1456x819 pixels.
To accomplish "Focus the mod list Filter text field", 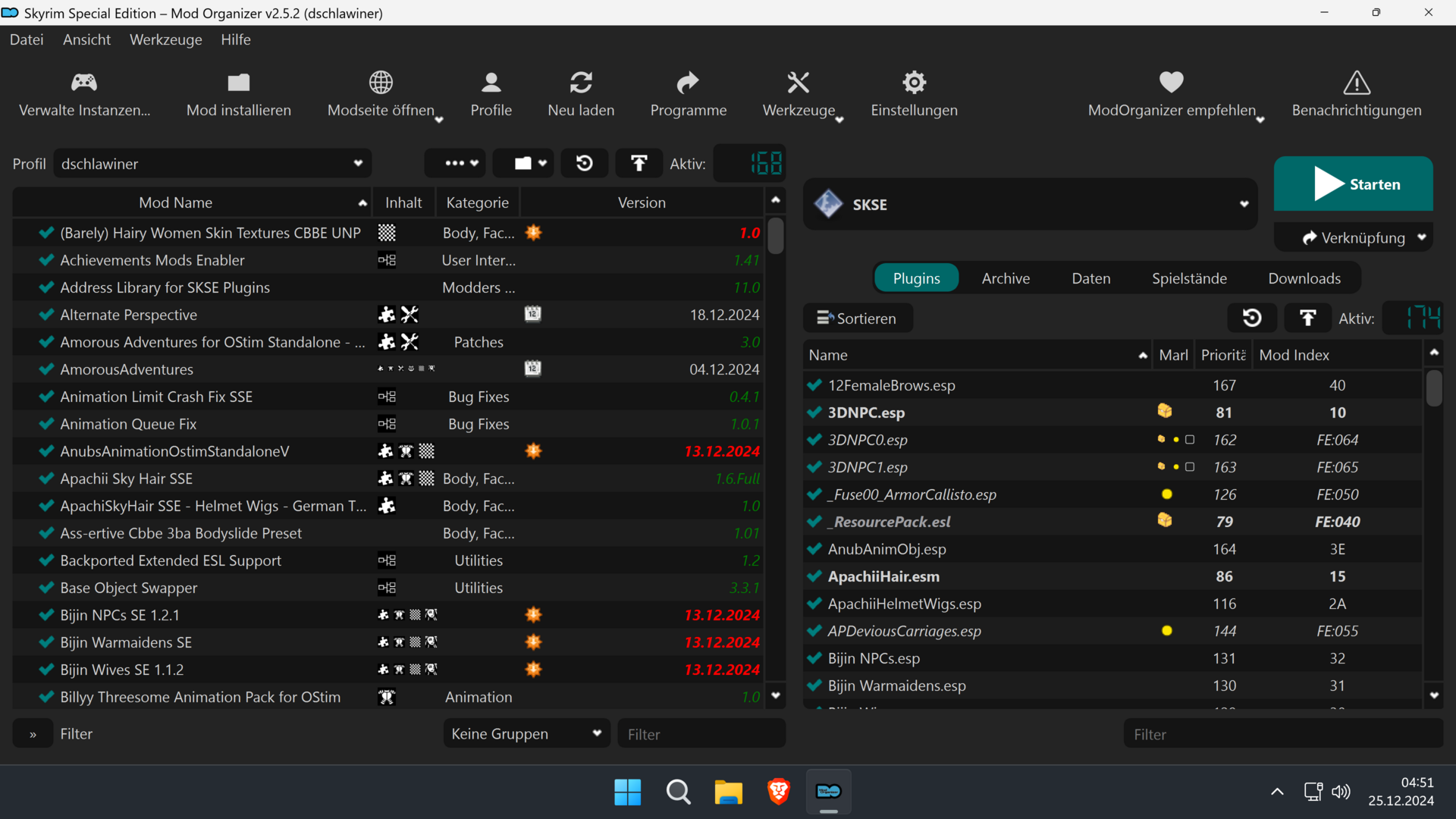I will 701,734.
